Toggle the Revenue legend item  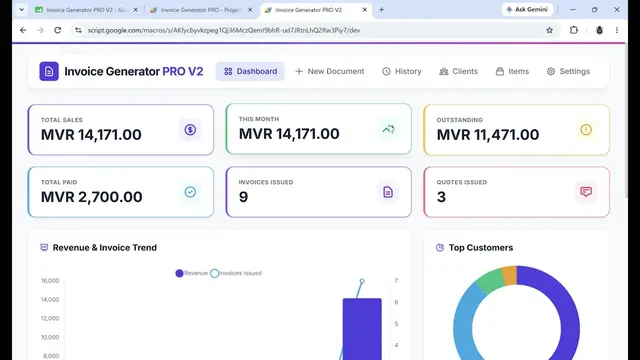click(x=191, y=273)
